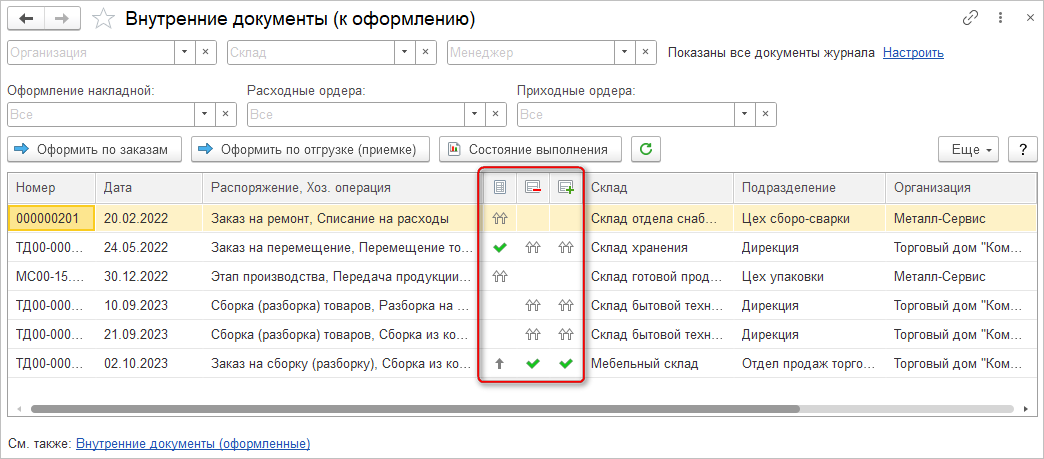The height and width of the screenshot is (459, 1044).
Task: Open the Настроить link
Action: click(x=913, y=53)
